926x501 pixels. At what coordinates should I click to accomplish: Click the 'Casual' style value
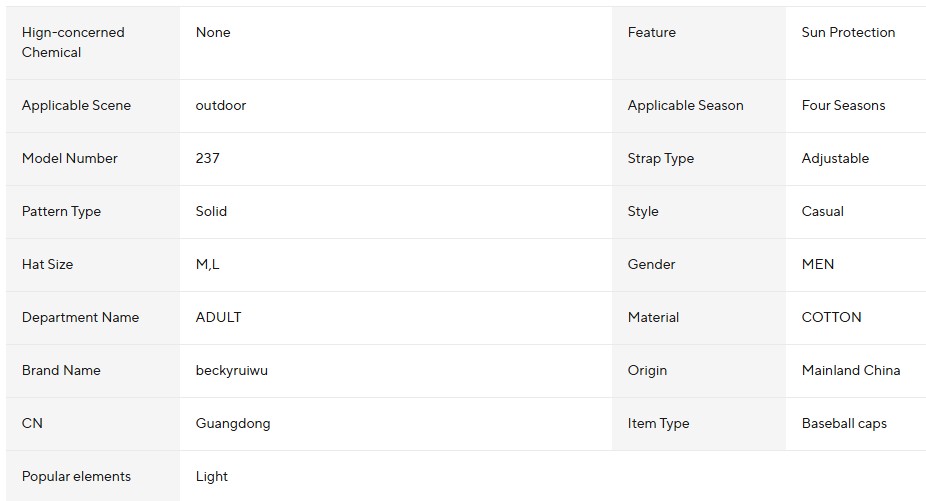822,212
